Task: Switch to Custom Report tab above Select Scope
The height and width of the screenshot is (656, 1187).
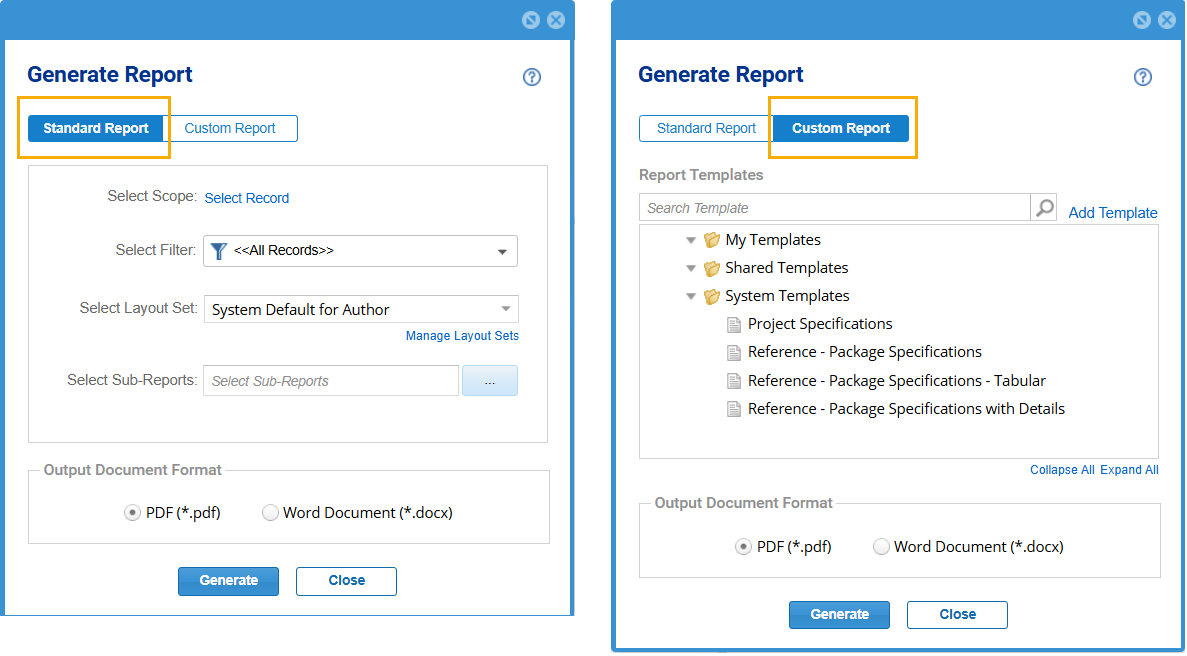Action: point(230,128)
